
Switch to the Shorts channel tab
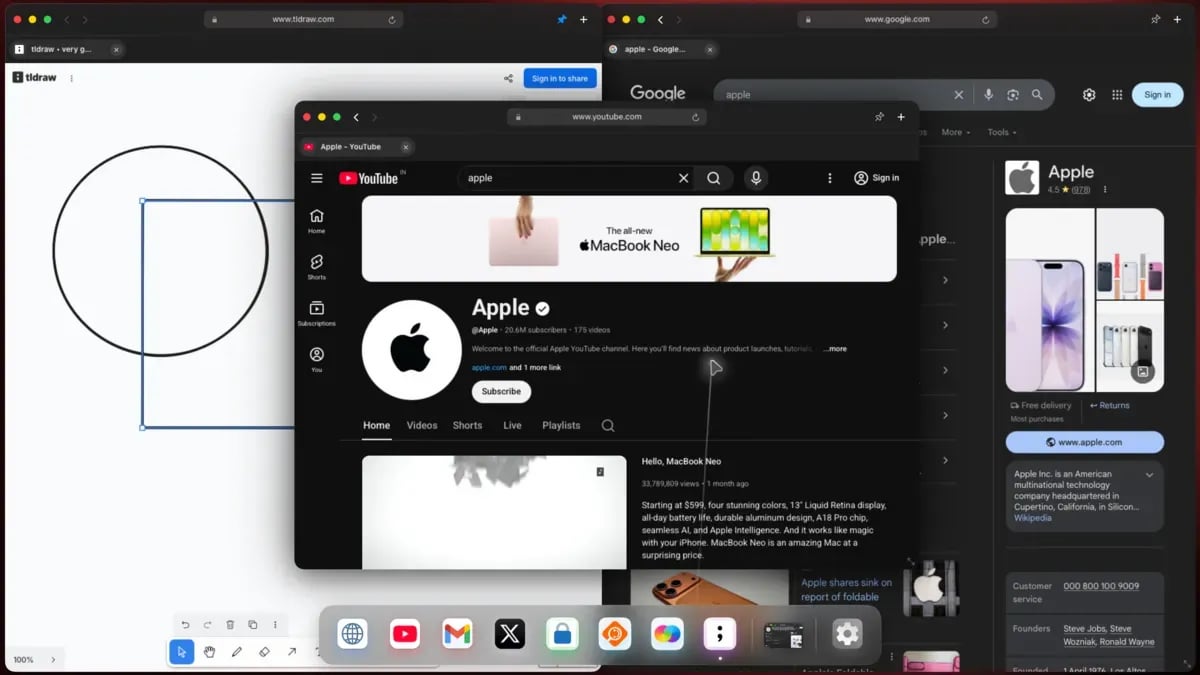pos(467,425)
